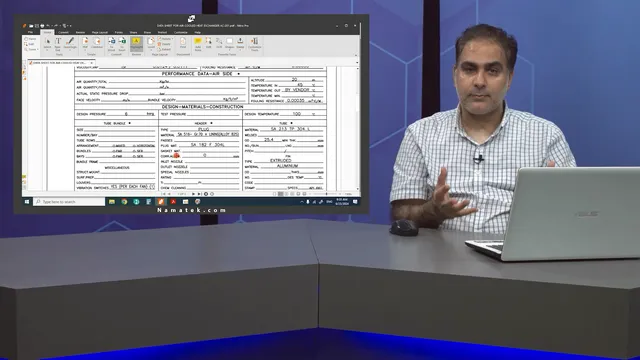Screen dimensions: 640x360
Task: Run the OCR tool
Action: pos(219,43)
